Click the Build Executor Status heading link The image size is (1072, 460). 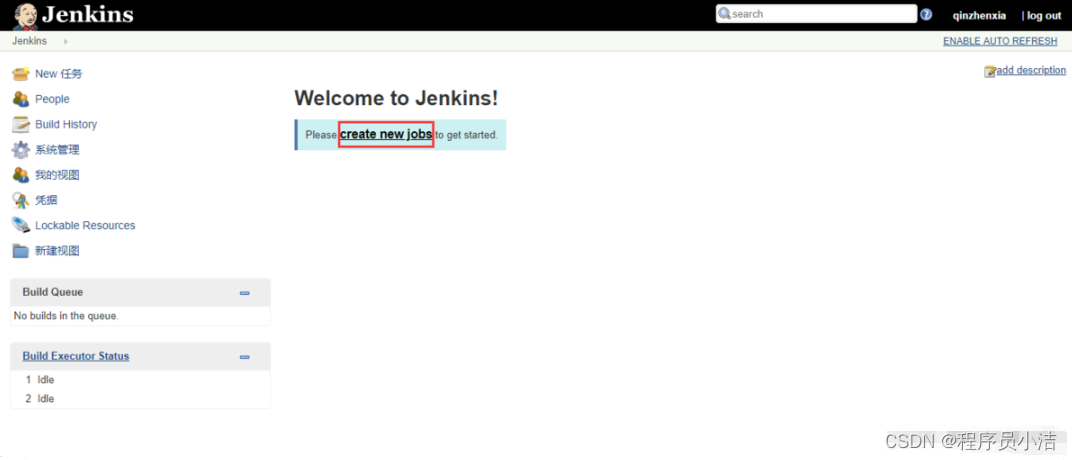(x=76, y=356)
